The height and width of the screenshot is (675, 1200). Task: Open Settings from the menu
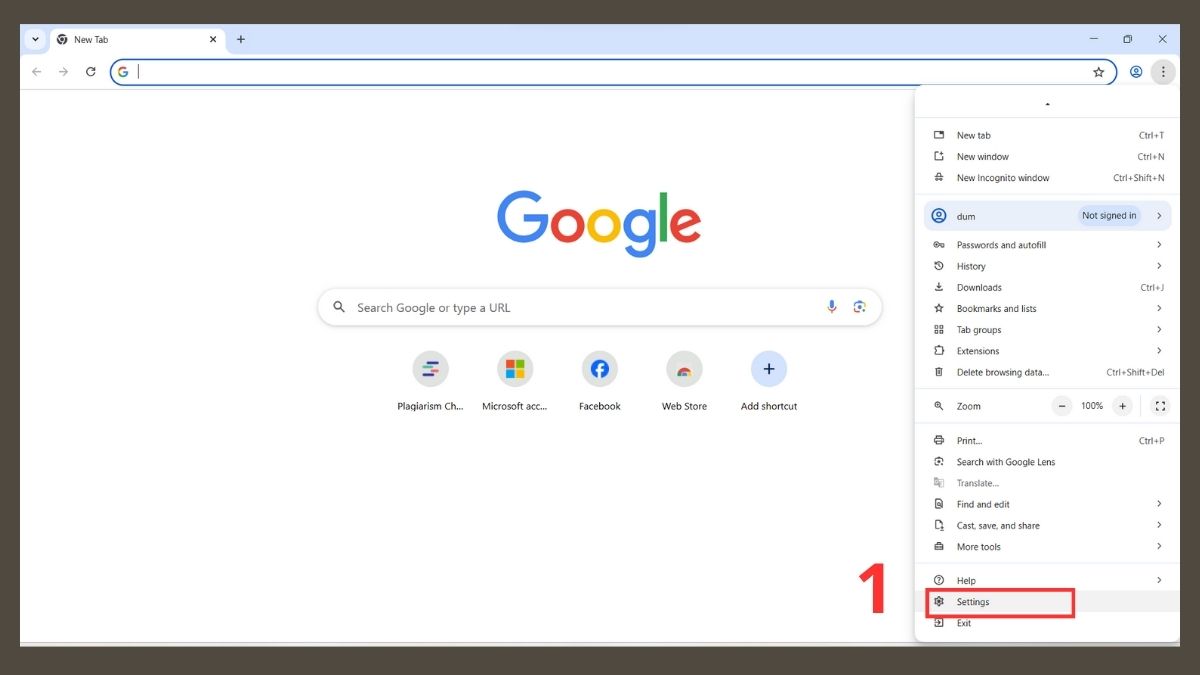point(1048,602)
